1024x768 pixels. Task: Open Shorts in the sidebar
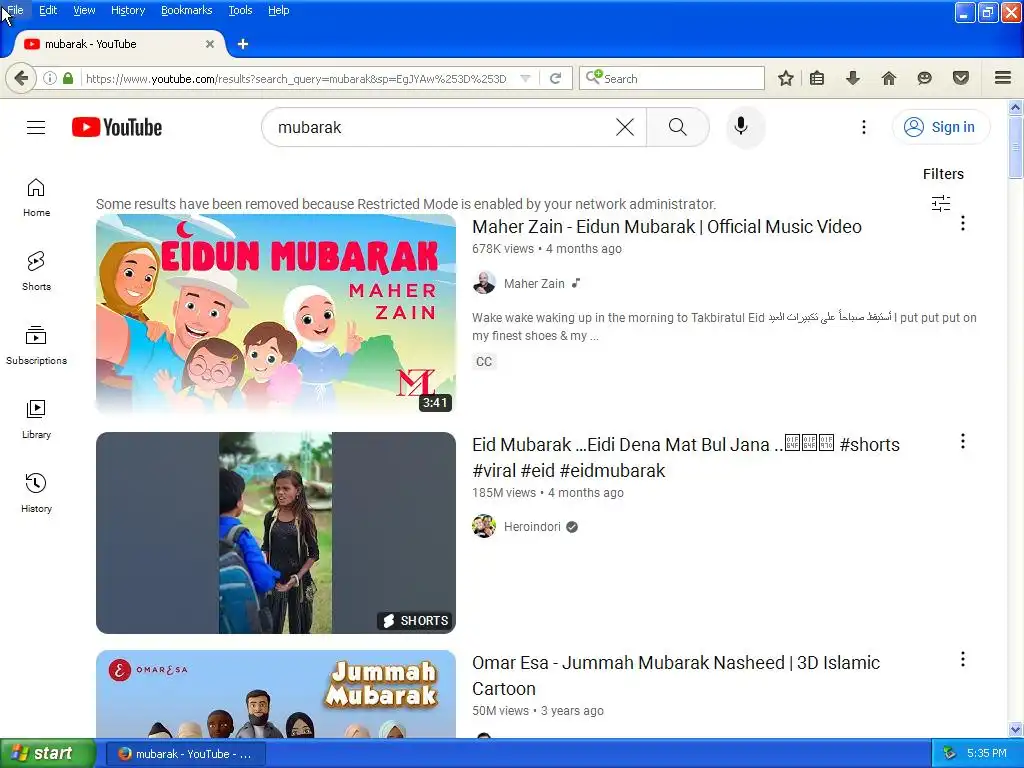coord(36,271)
